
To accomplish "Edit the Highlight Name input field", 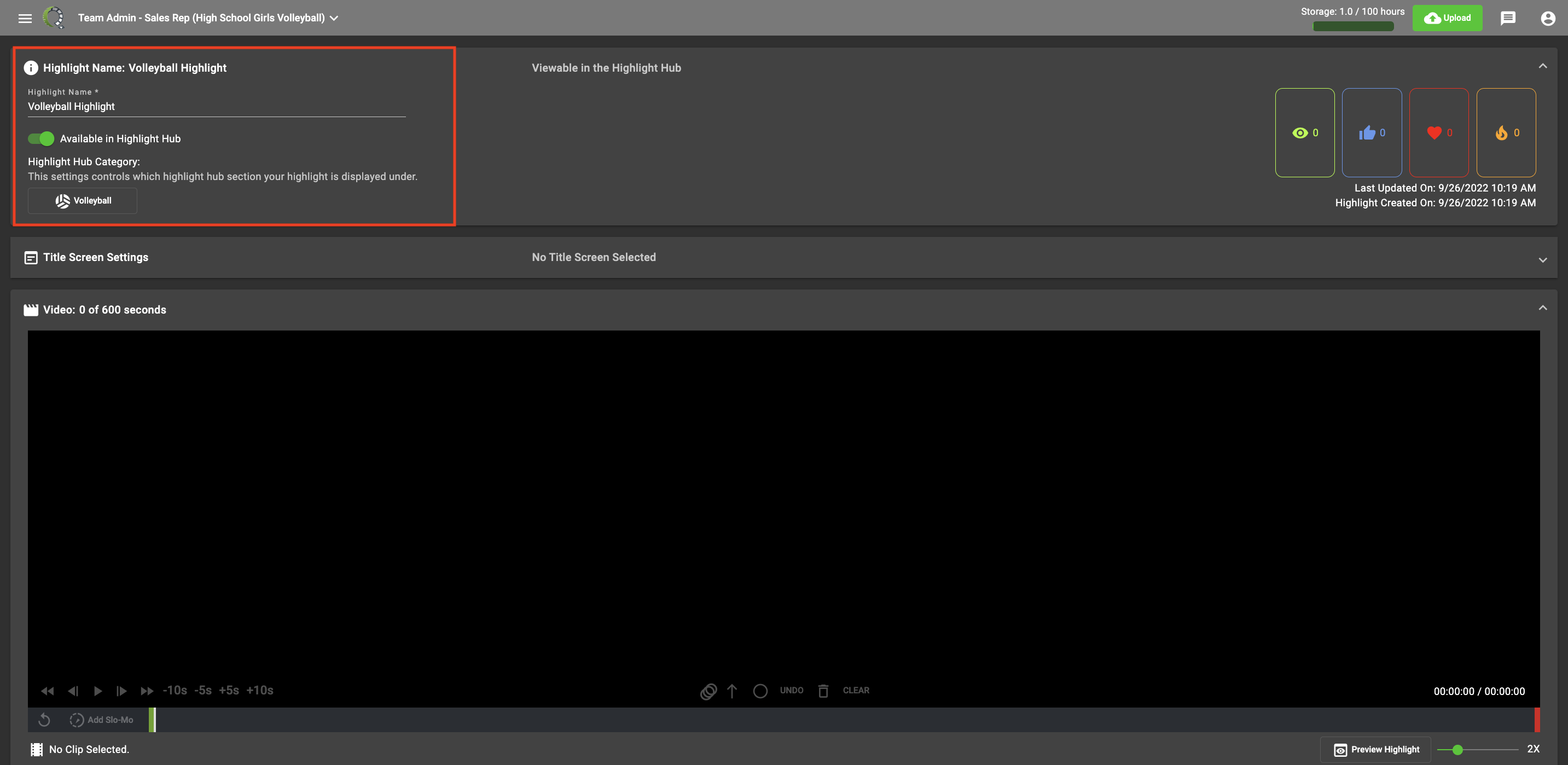I will click(217, 107).
